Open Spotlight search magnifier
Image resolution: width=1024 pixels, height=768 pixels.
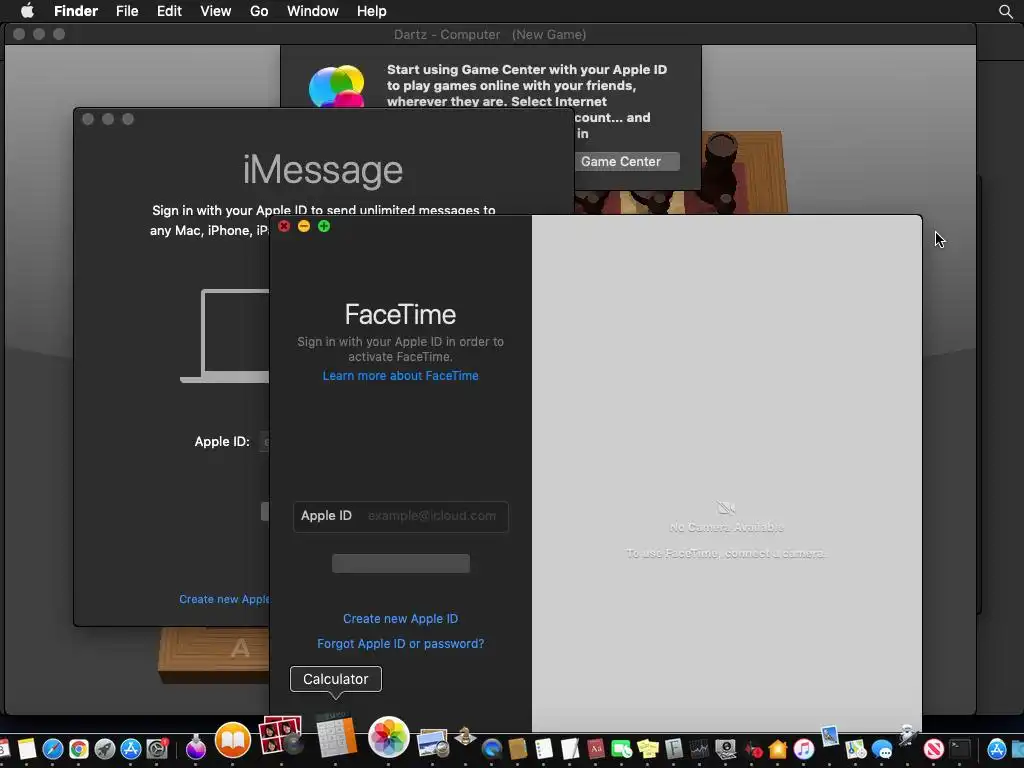(1006, 11)
